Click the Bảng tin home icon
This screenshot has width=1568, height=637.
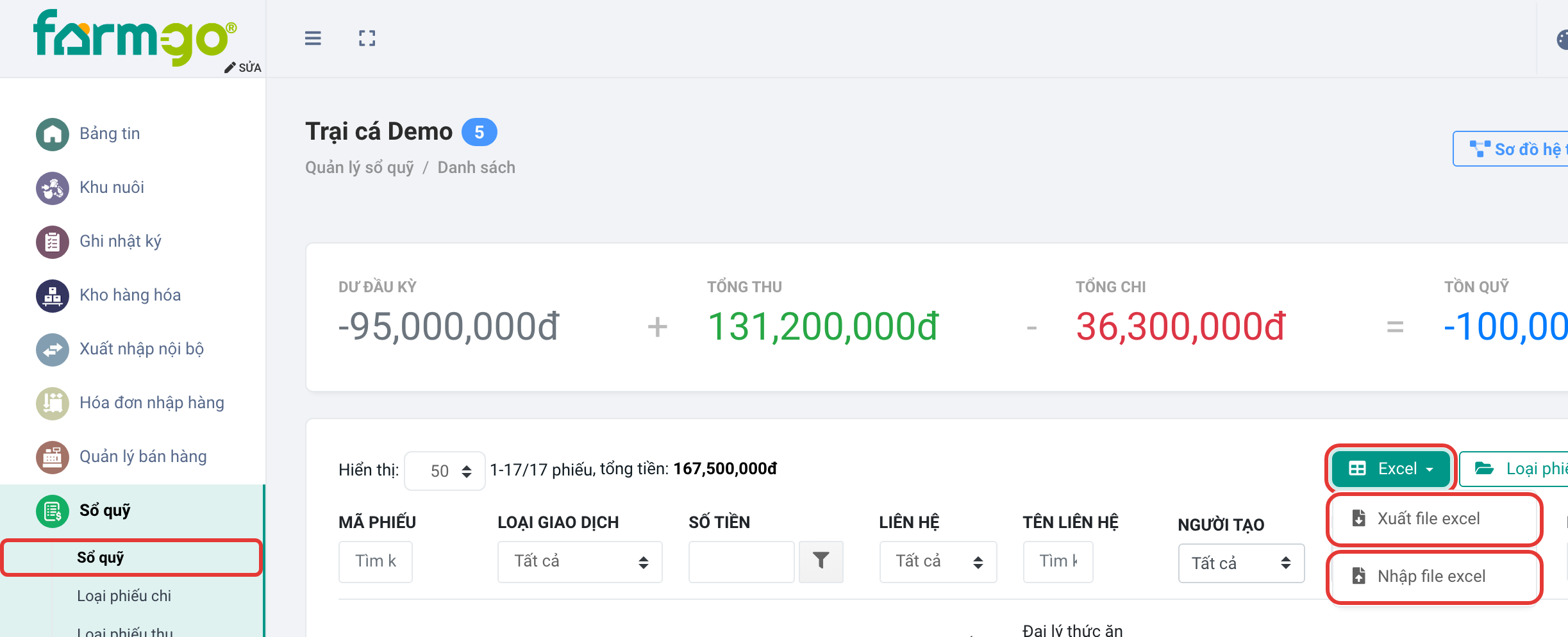[x=53, y=134]
